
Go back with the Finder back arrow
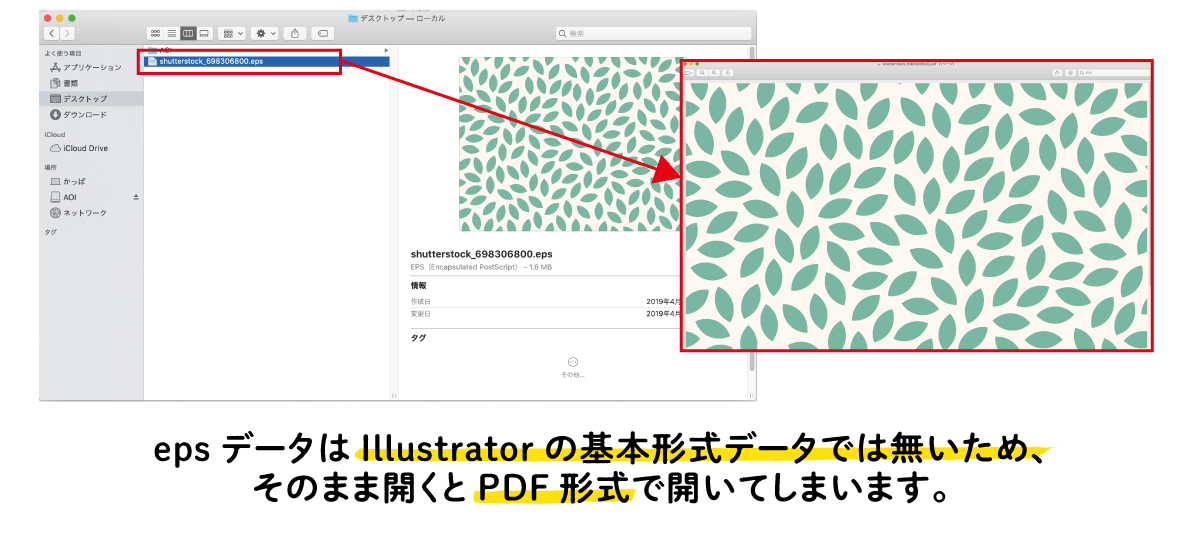(x=51, y=33)
